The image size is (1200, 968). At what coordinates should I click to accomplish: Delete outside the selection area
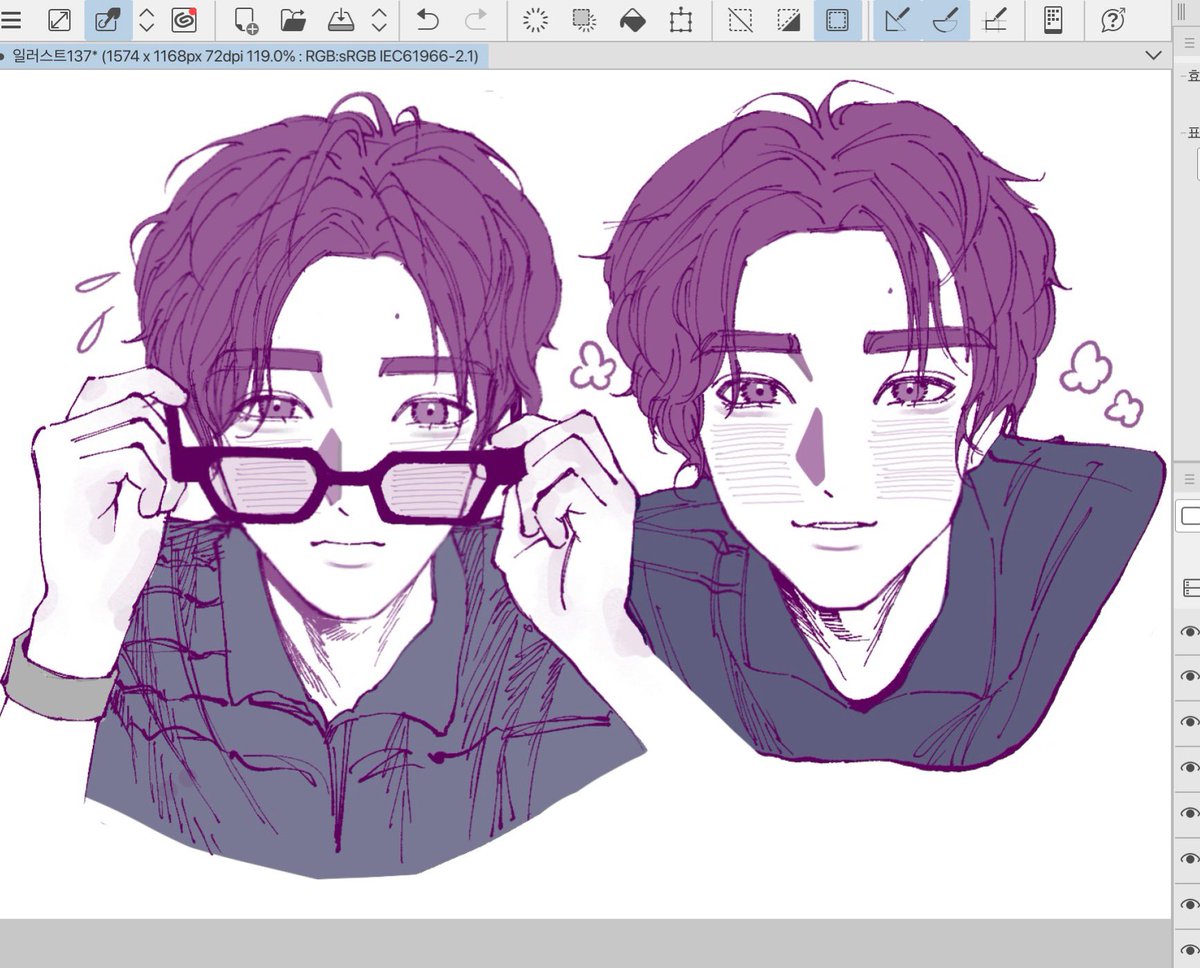[x=584, y=19]
